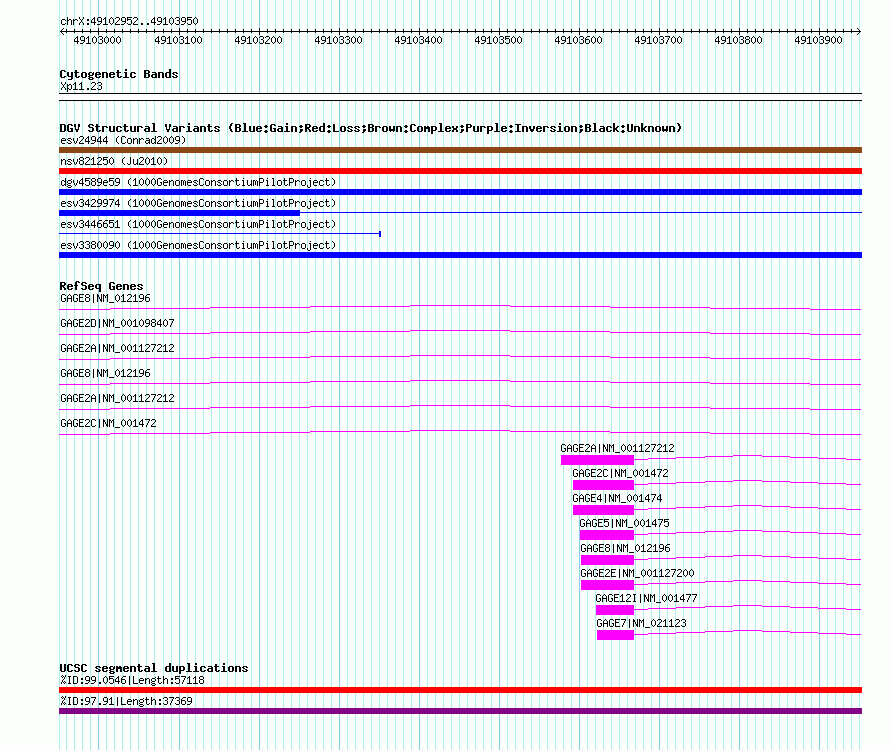
Task: Click the %ID:99.0546|Length:57118 duplication label
Action: 132,680
